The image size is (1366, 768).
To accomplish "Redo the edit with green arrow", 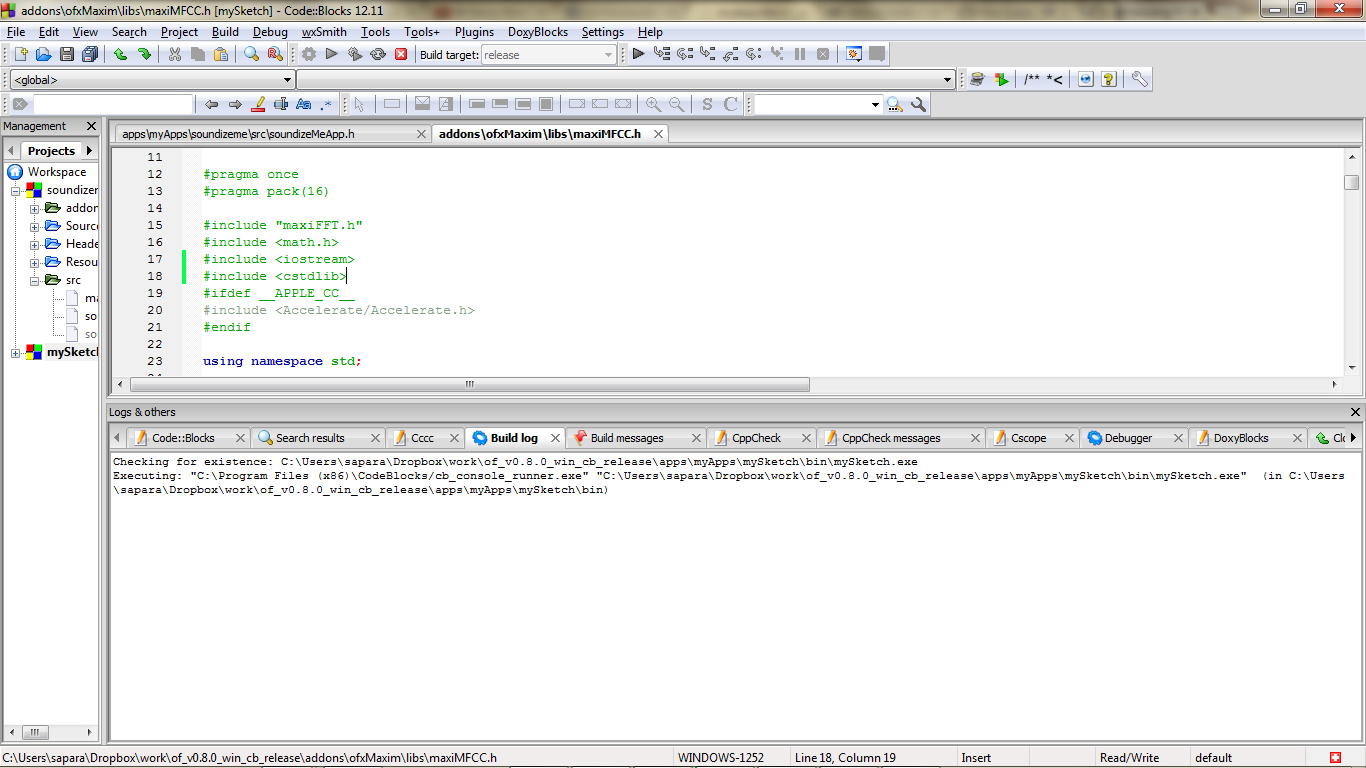I will pyautogui.click(x=144, y=54).
